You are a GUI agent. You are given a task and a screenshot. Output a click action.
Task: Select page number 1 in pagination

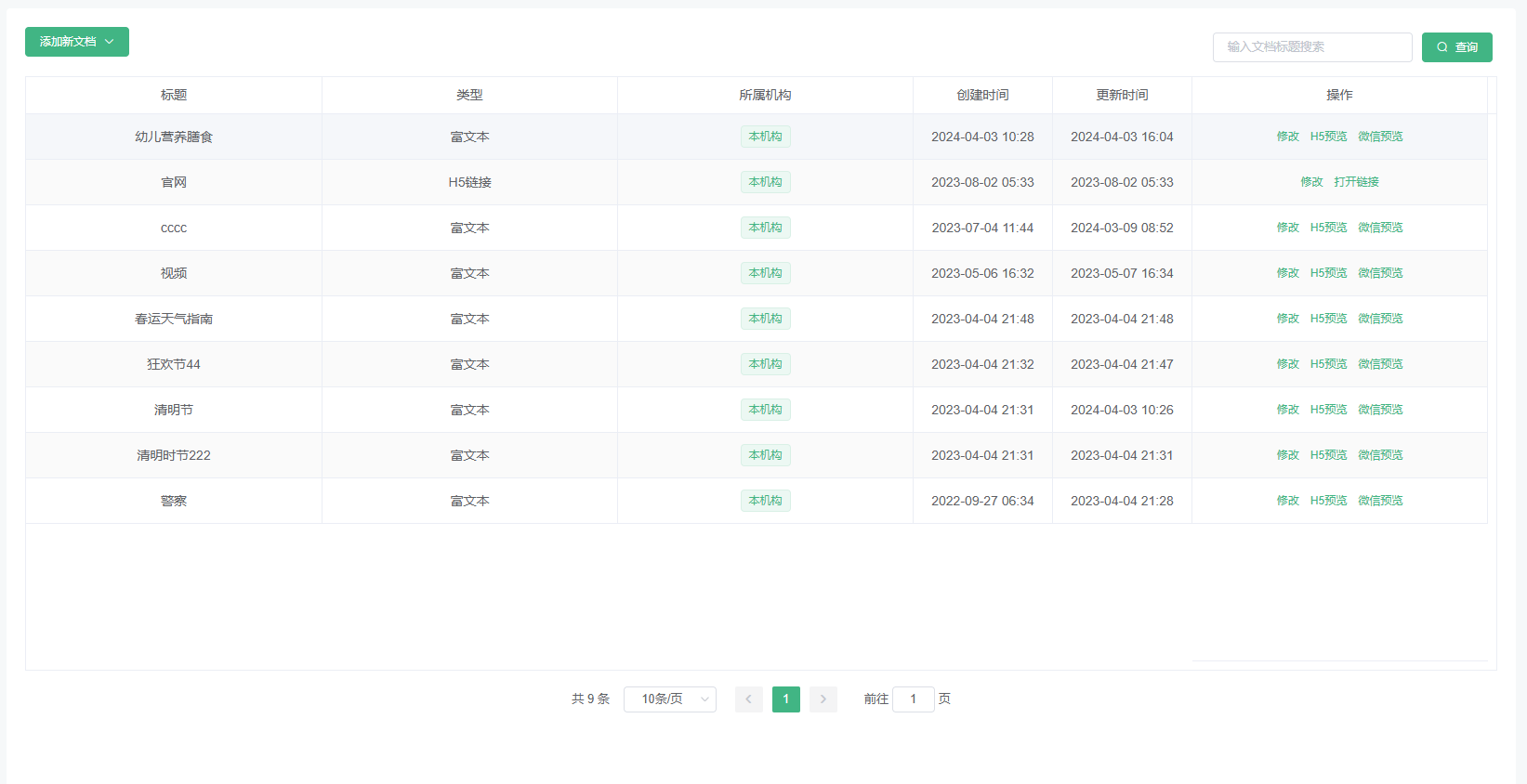[785, 699]
